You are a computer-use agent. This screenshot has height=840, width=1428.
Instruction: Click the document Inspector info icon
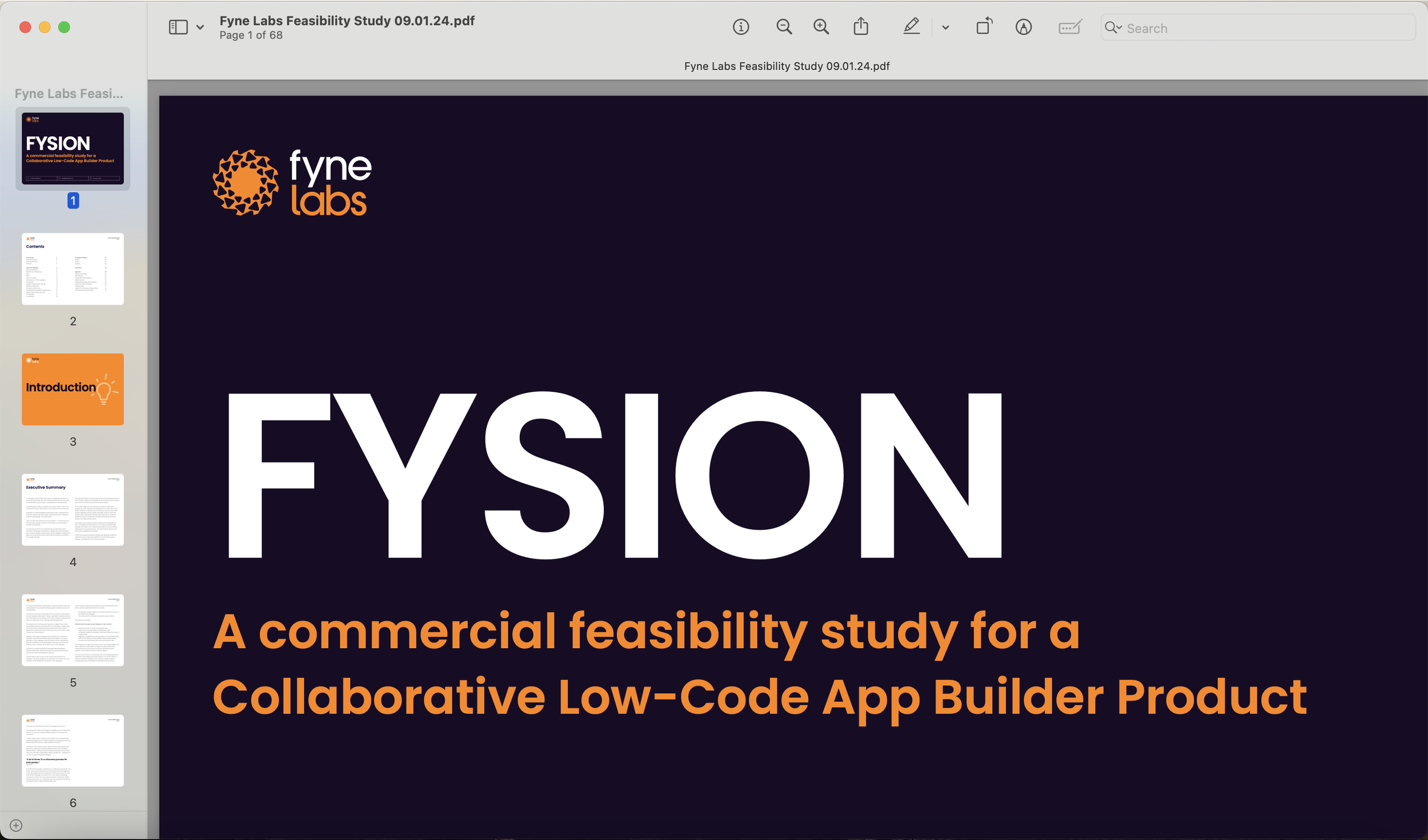click(741, 27)
